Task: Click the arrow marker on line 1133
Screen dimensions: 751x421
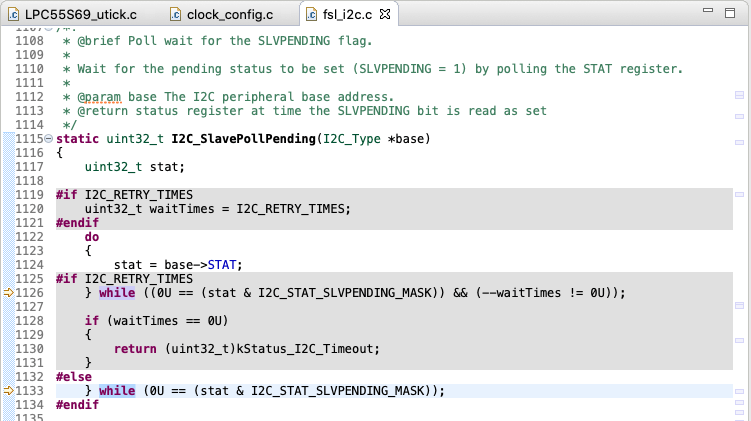Action: (x=8, y=390)
